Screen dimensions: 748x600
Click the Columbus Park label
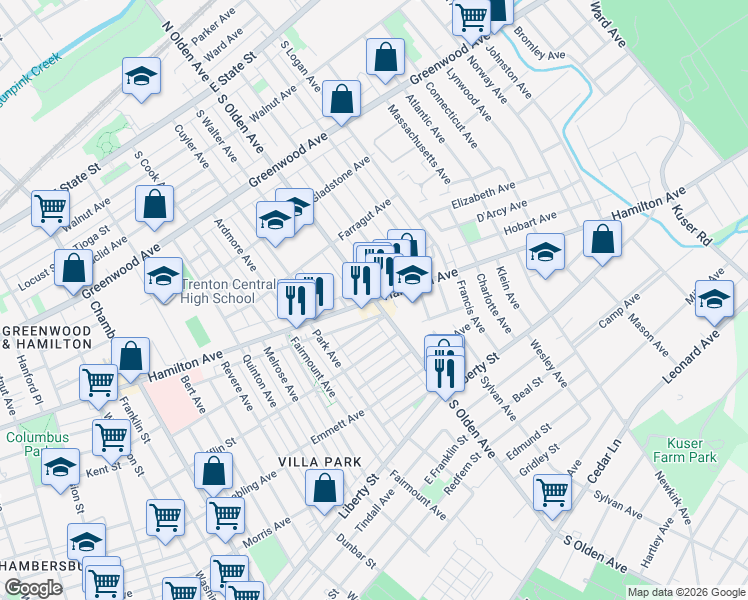pyautogui.click(x=37, y=444)
